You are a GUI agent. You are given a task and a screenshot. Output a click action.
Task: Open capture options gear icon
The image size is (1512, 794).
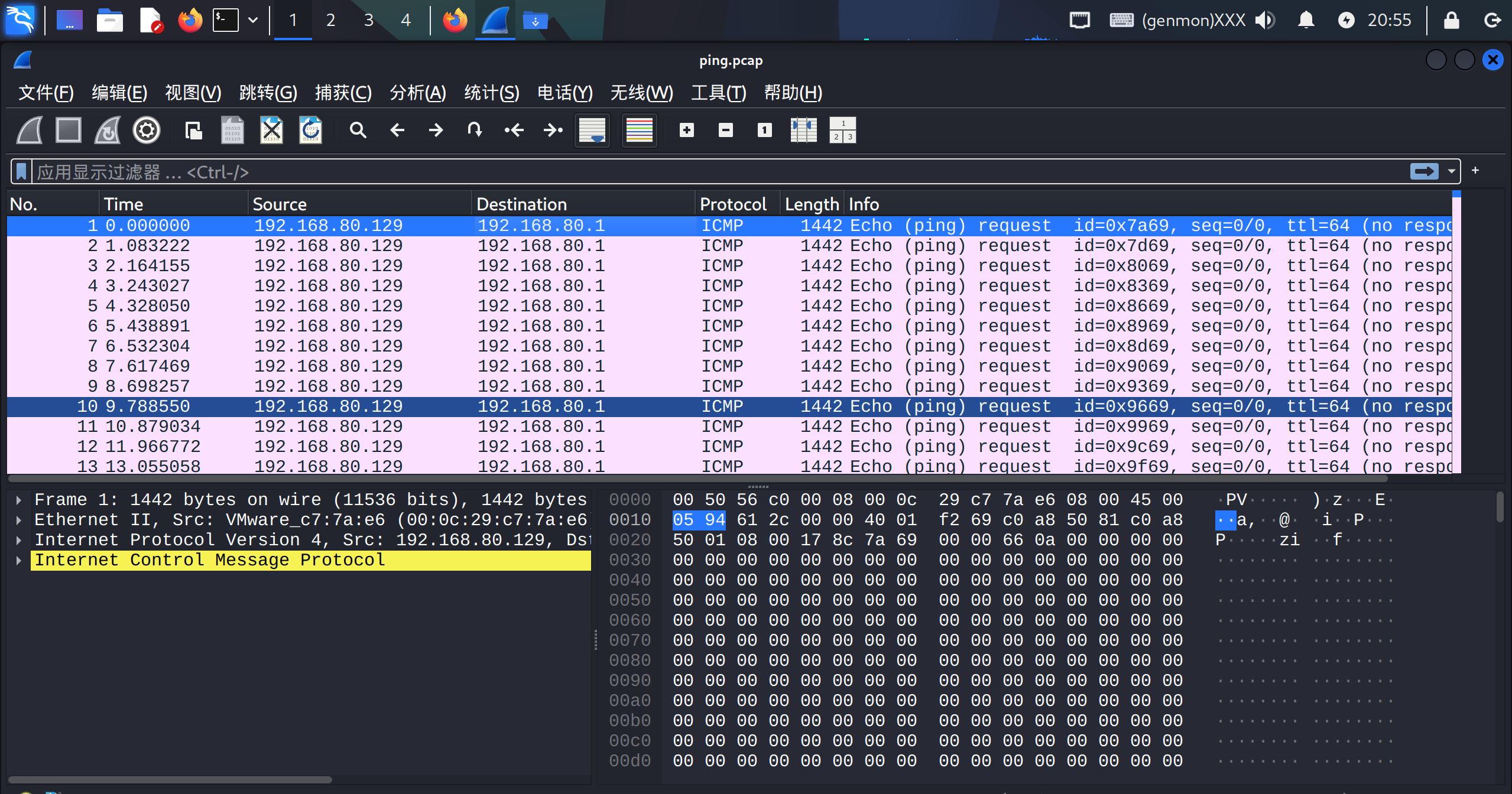[147, 130]
